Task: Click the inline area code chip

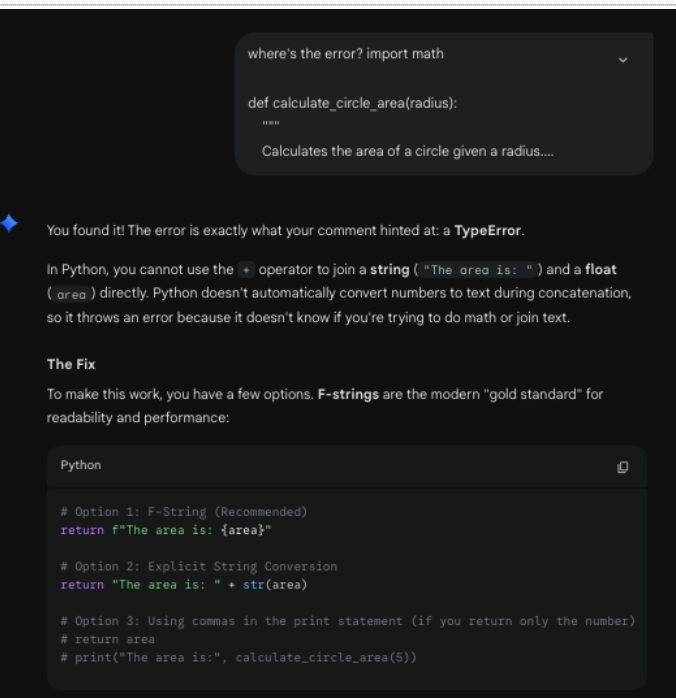Action: (x=71, y=294)
